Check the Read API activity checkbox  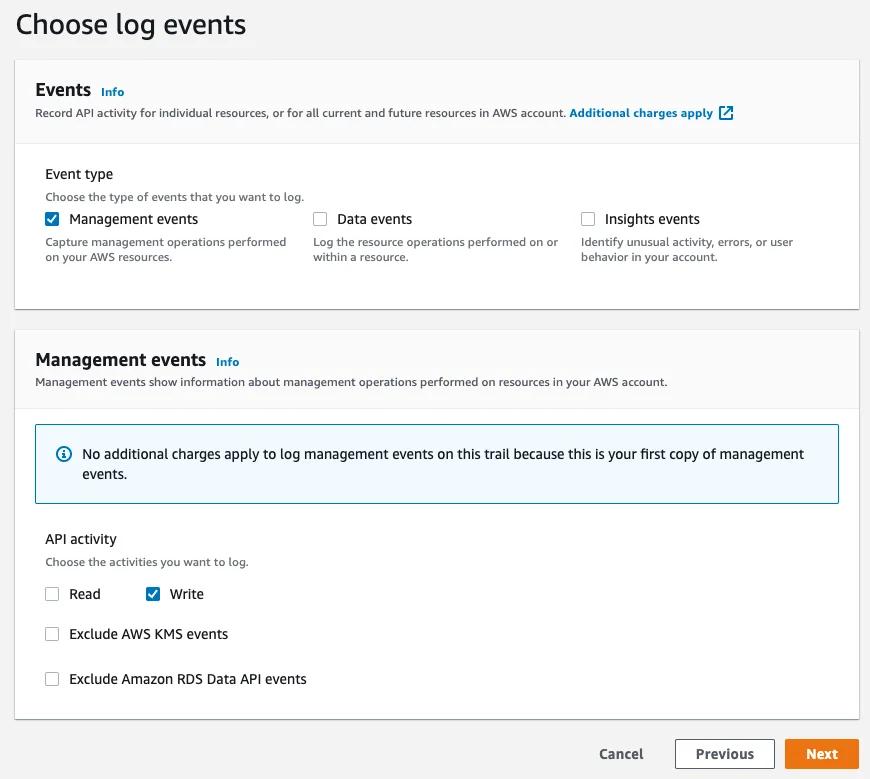pyautogui.click(x=53, y=594)
